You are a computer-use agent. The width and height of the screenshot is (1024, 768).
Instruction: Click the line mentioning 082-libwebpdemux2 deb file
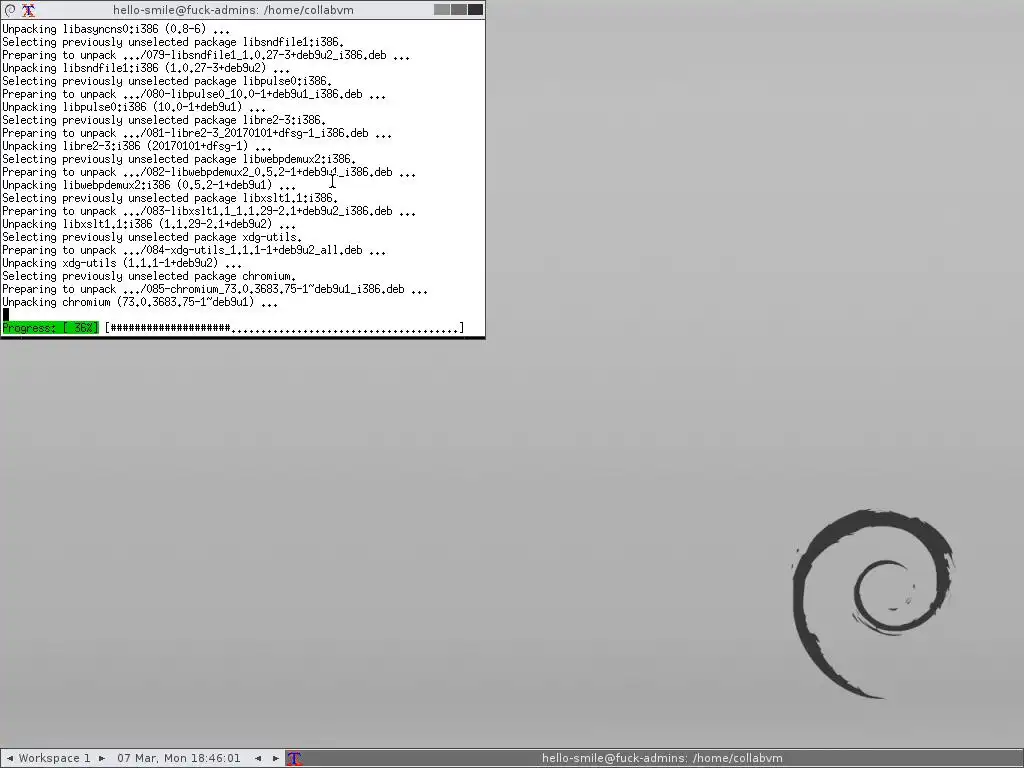pyautogui.click(x=209, y=172)
